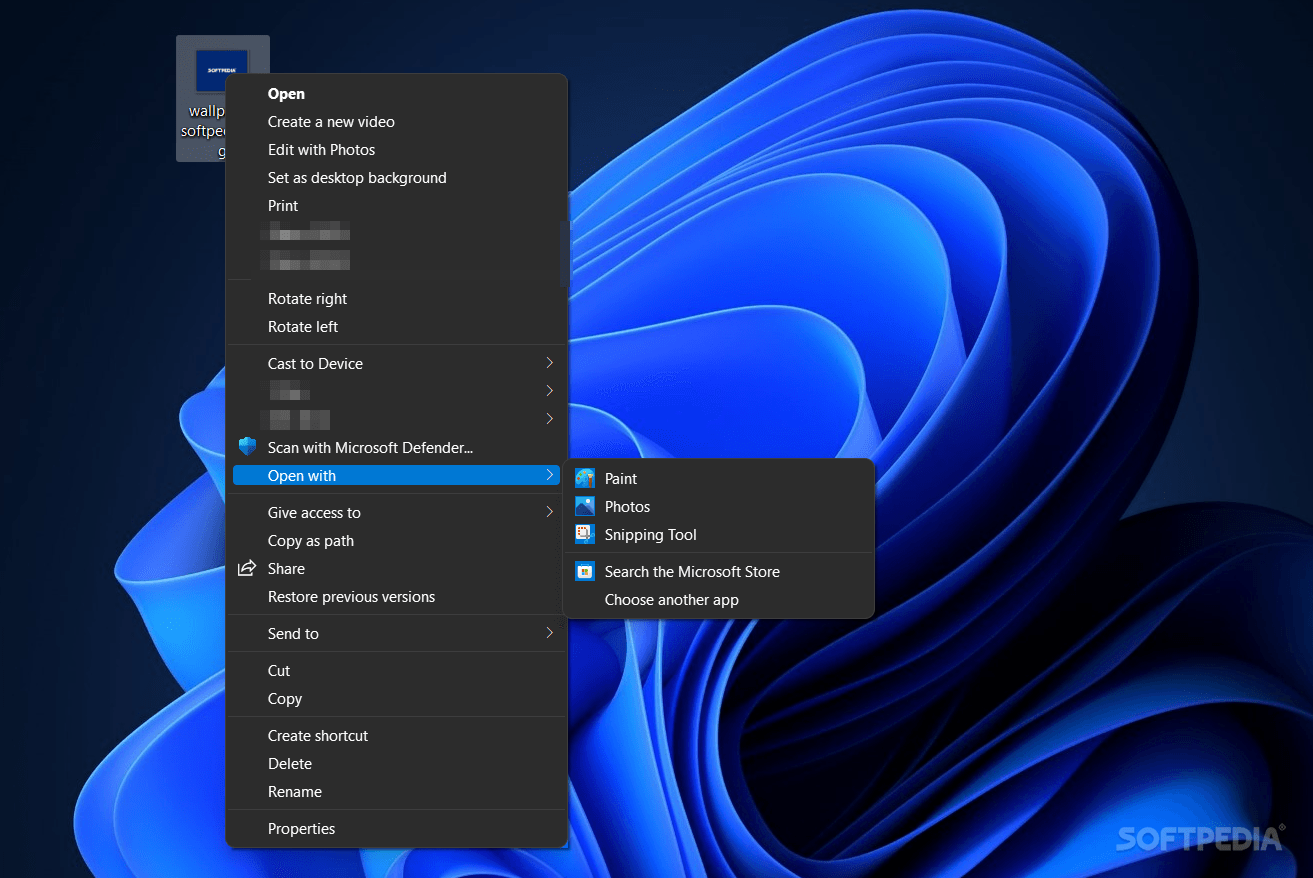Click the Share arrow icon
Screen dimensions: 1313x878
[247, 568]
